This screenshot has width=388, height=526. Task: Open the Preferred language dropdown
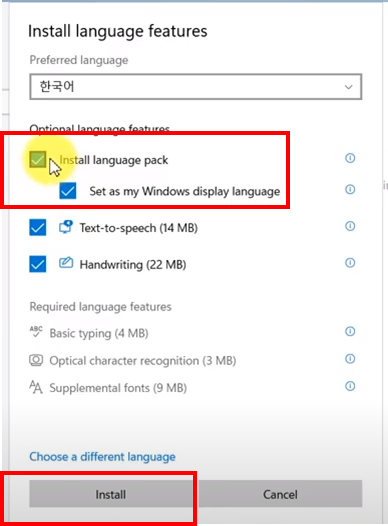(x=196, y=87)
